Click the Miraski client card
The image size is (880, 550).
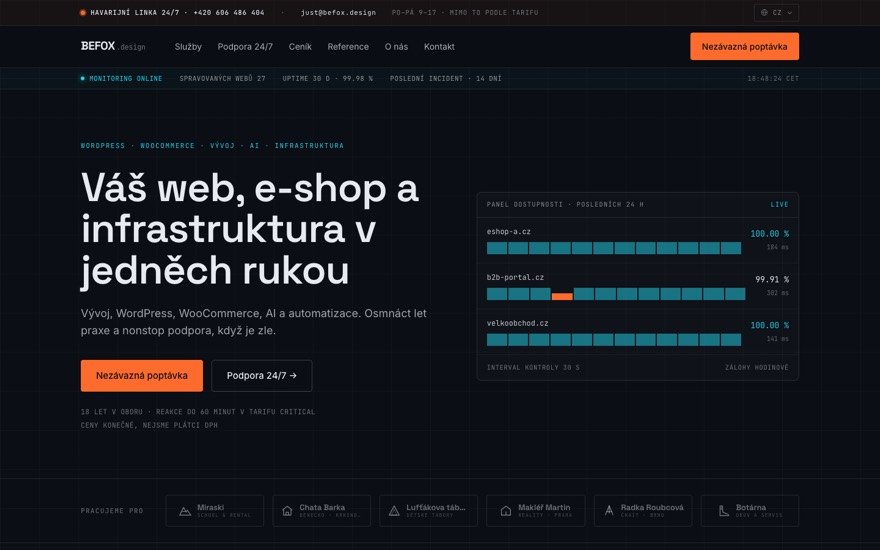(x=215, y=511)
